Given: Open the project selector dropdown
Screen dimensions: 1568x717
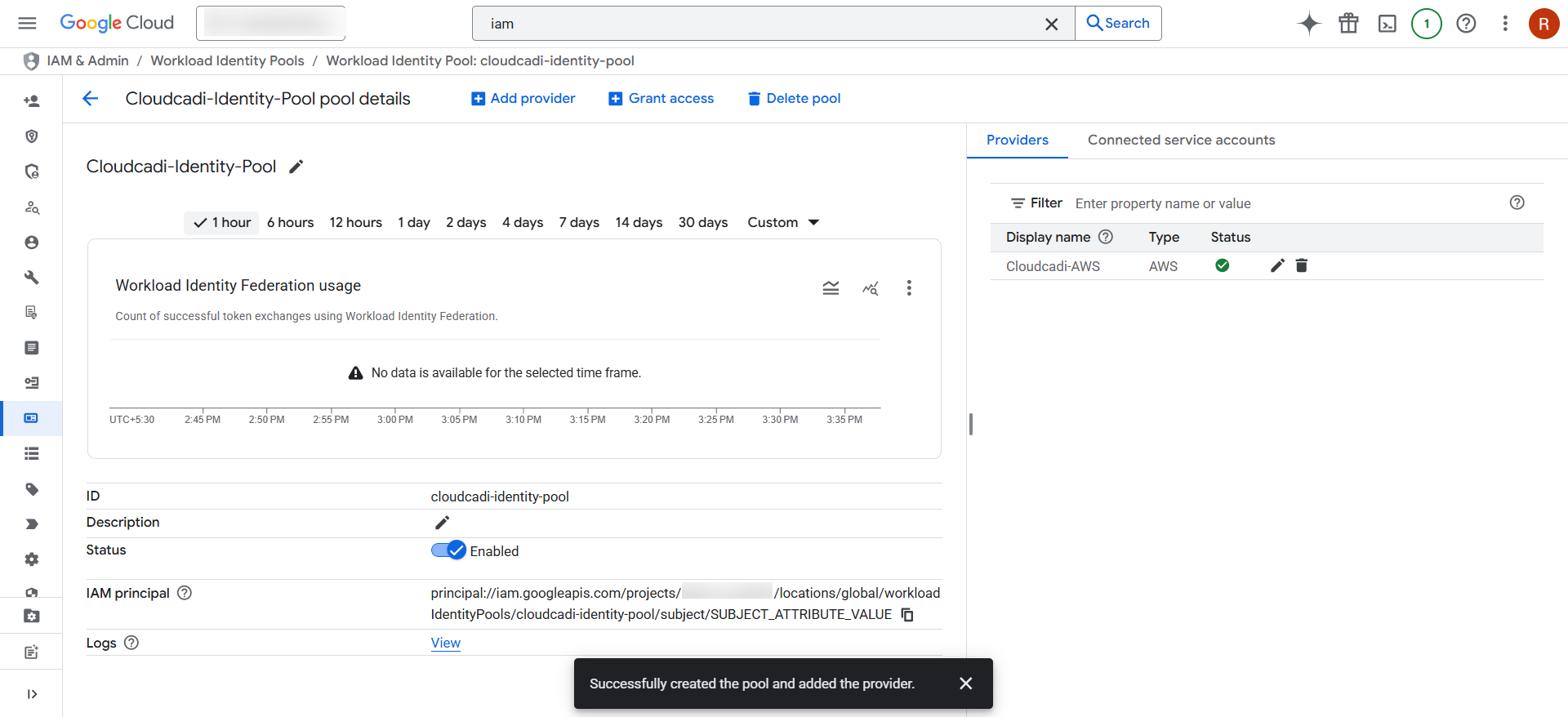Looking at the screenshot, I should tap(270, 24).
